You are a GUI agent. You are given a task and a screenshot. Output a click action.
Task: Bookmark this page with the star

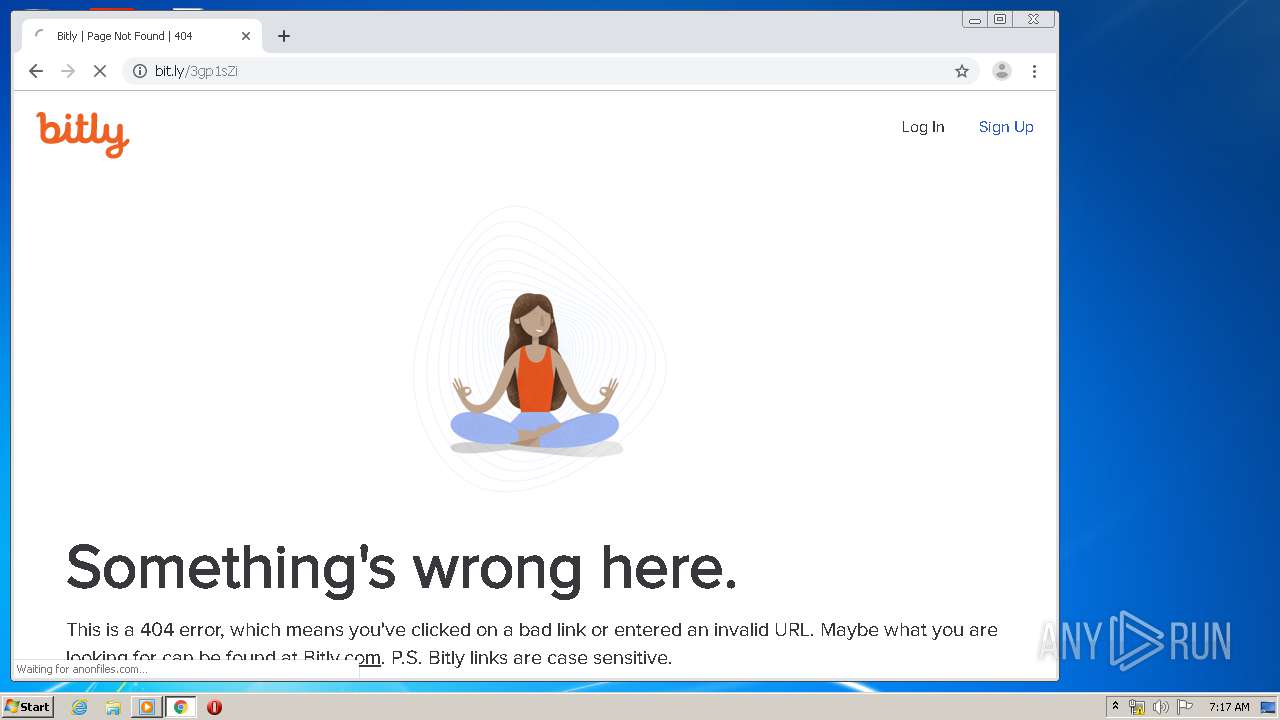coord(962,71)
